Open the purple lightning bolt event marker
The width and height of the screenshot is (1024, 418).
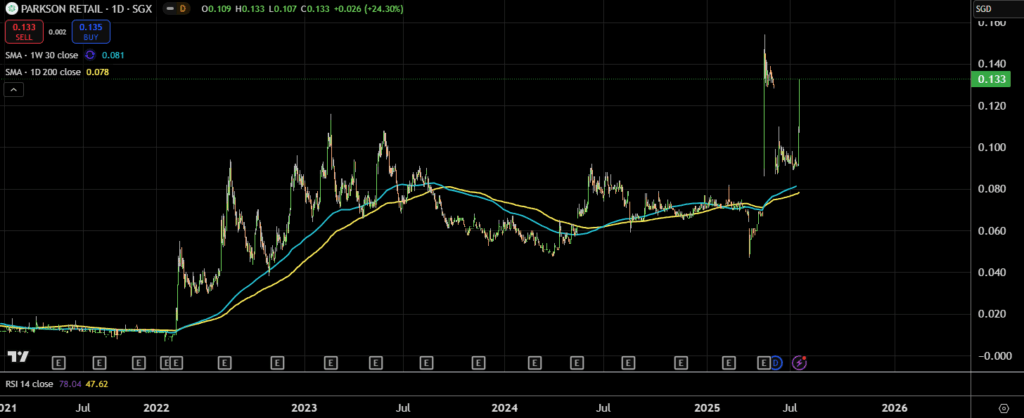point(799,361)
